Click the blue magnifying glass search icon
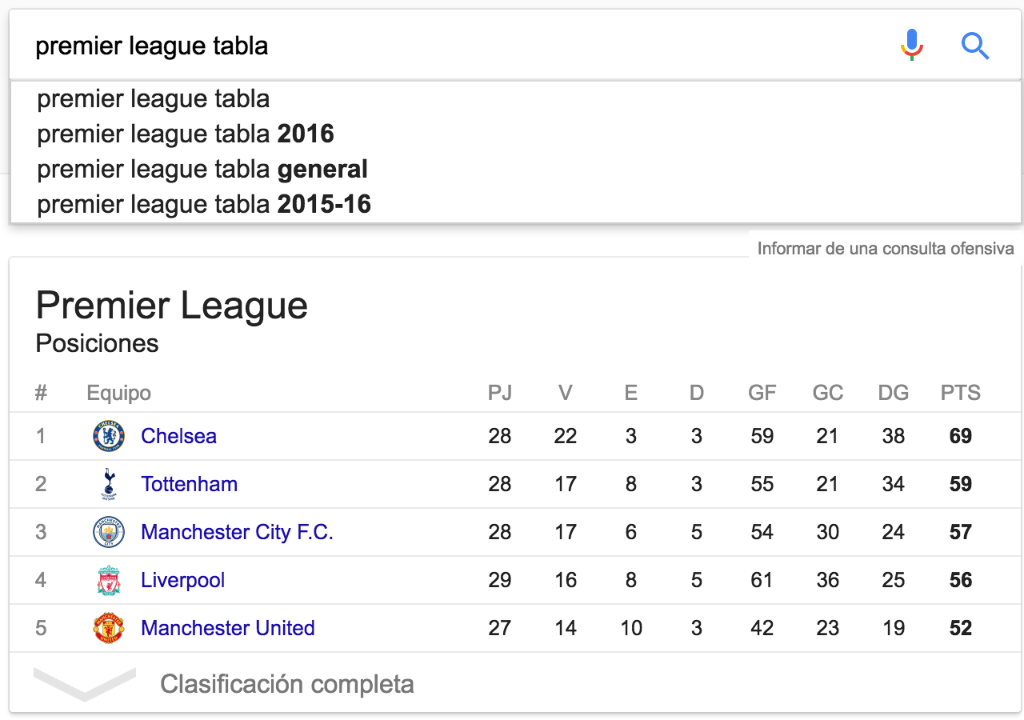This screenshot has height=720, width=1024. (x=974, y=46)
